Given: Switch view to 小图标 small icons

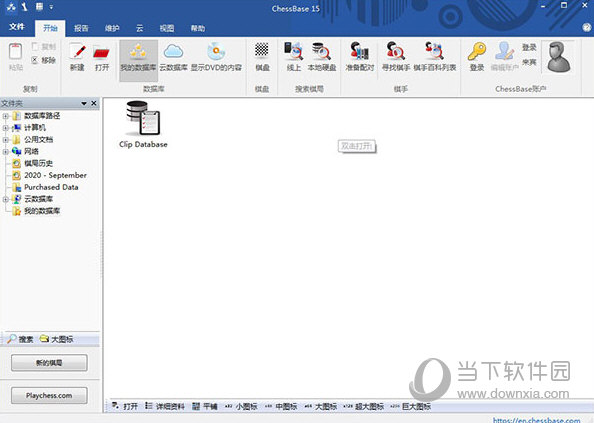Looking at the screenshot, I should pos(241,406).
